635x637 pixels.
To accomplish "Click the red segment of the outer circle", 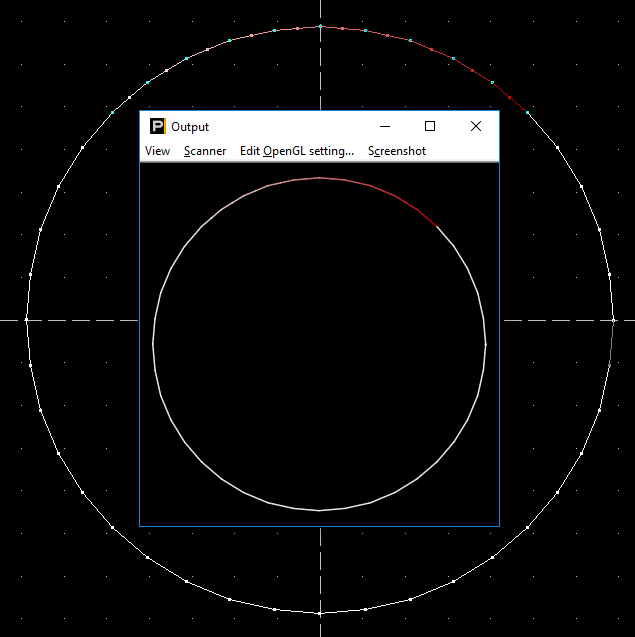I will [x=492, y=84].
